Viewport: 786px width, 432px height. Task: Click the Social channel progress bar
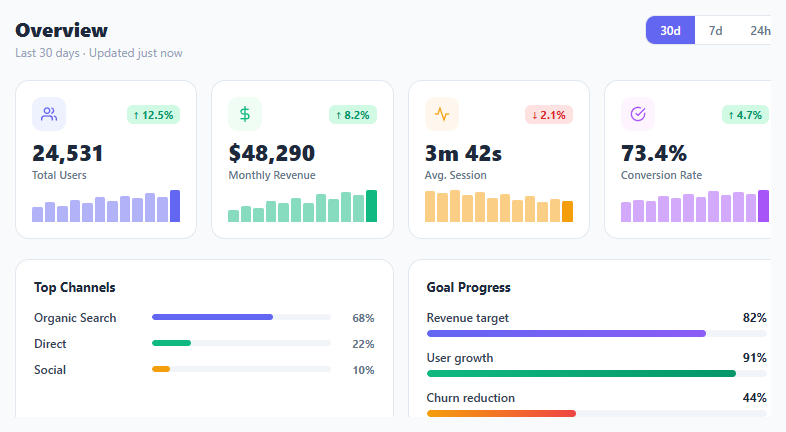241,369
